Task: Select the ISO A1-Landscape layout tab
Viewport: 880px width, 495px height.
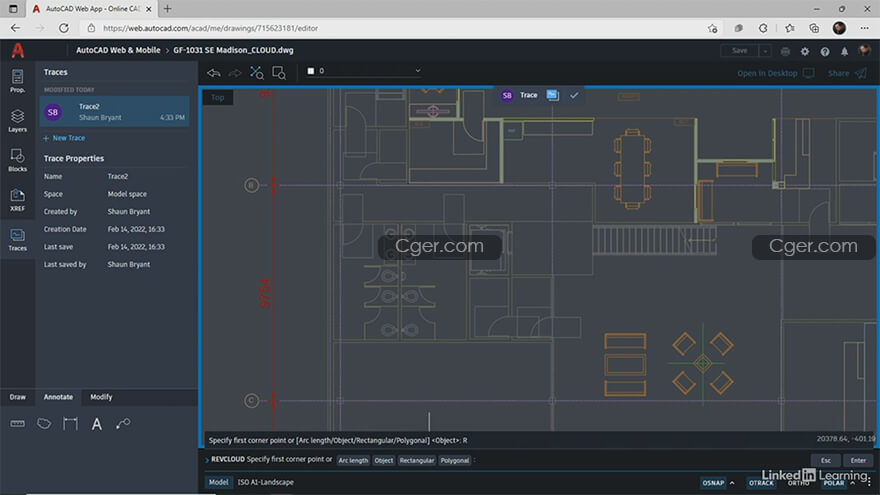Action: point(265,482)
